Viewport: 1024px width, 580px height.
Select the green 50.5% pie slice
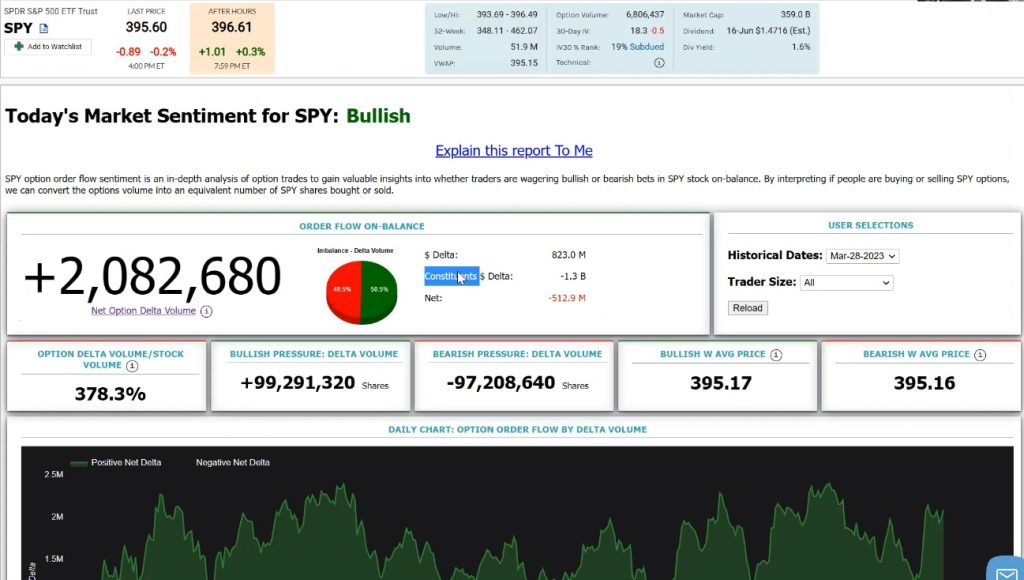click(x=379, y=292)
